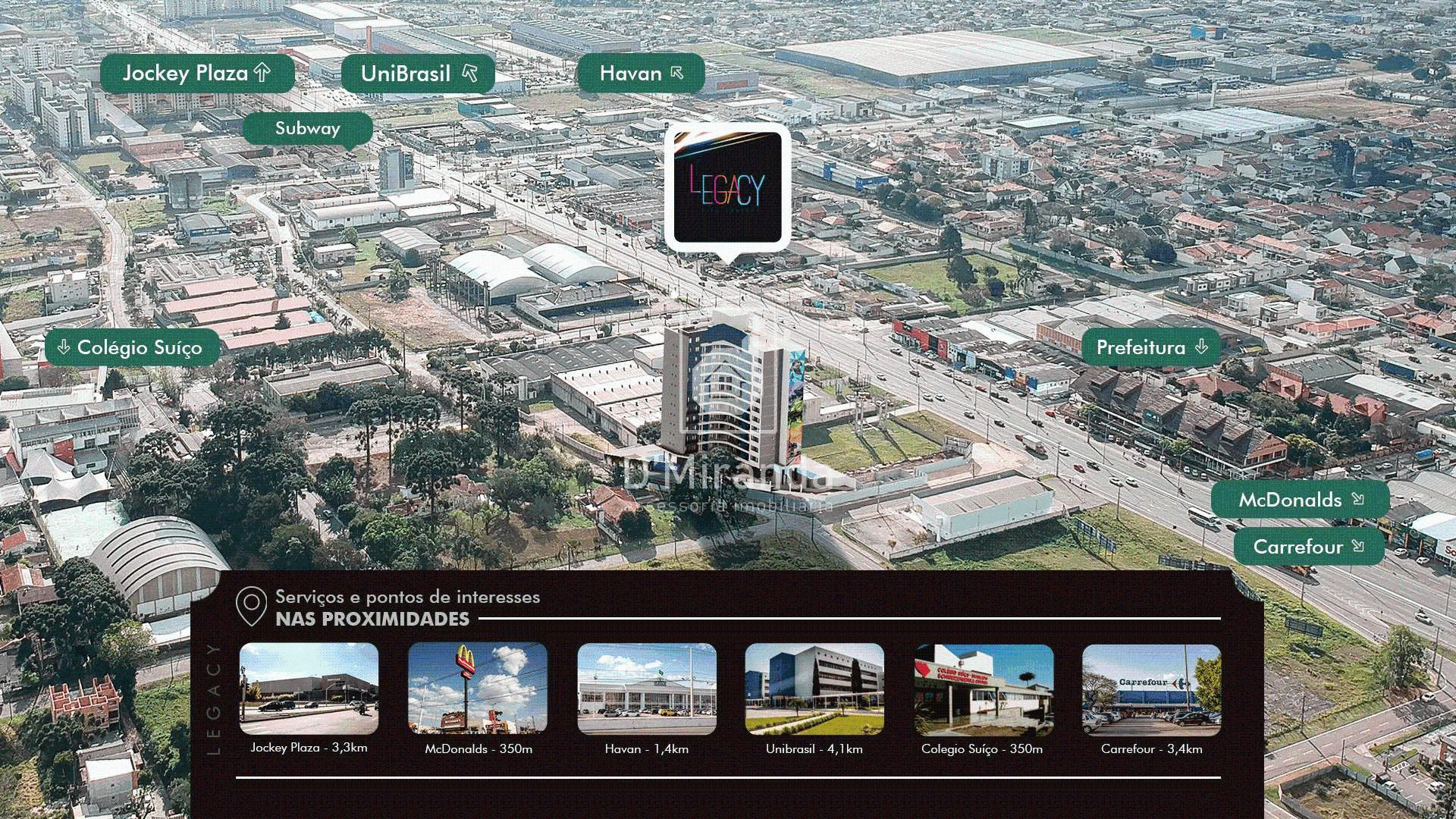The height and width of the screenshot is (819, 1456).
Task: Click the 'Colegio Suíço - 350m' caption
Action: (x=982, y=749)
